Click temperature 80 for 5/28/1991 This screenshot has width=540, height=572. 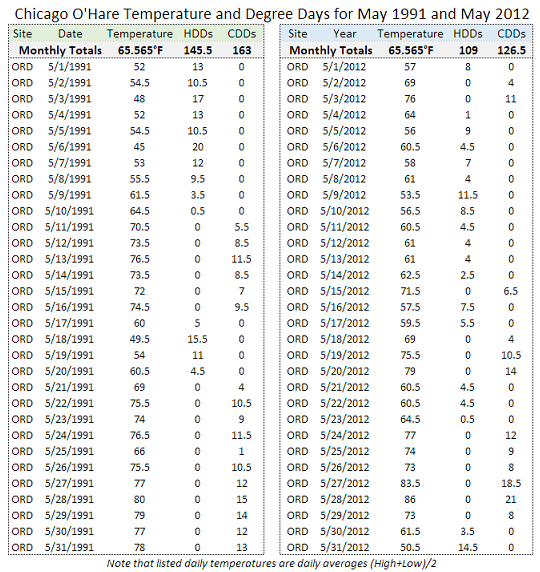coord(139,499)
